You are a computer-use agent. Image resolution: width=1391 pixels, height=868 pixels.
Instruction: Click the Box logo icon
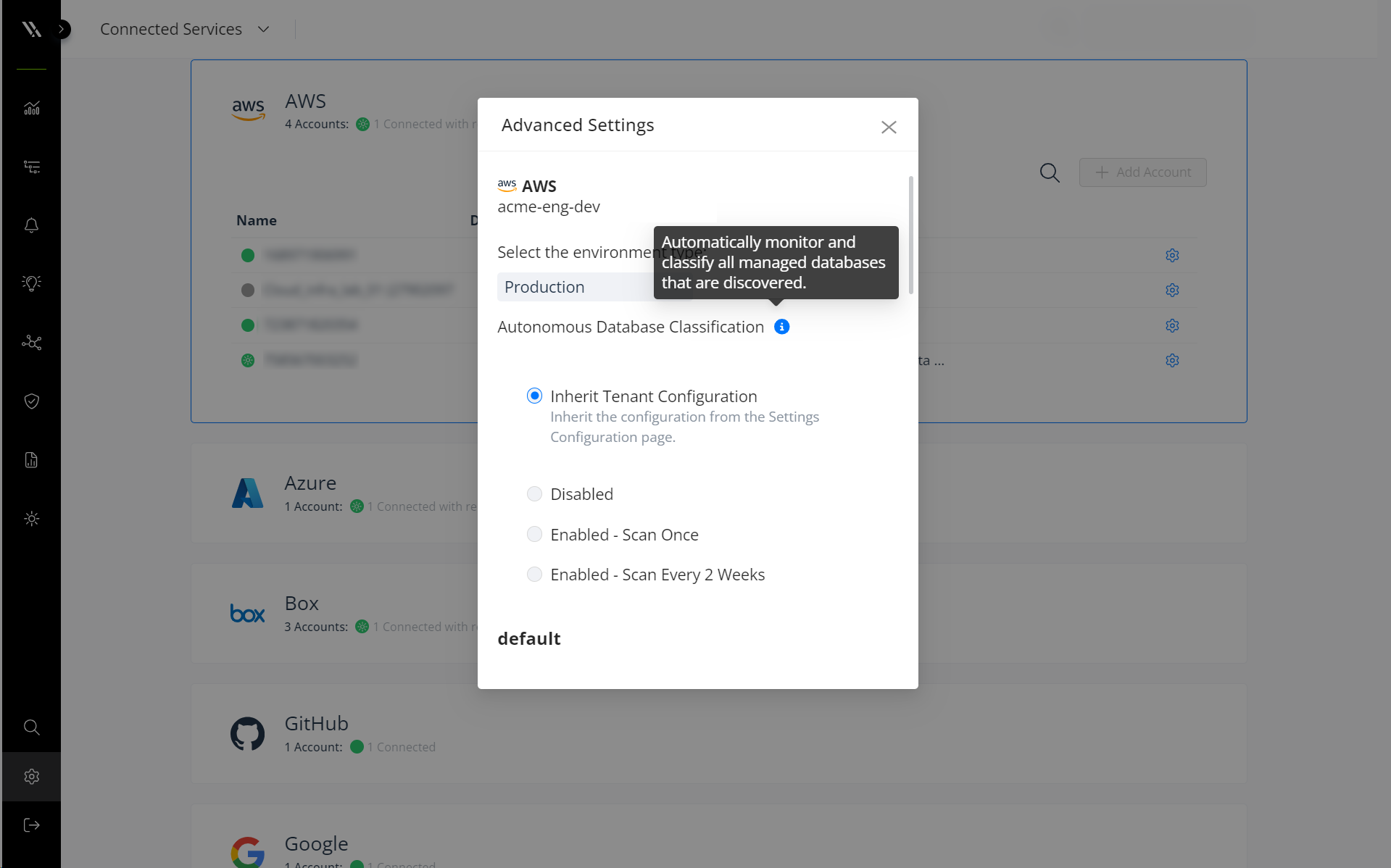pyautogui.click(x=247, y=614)
